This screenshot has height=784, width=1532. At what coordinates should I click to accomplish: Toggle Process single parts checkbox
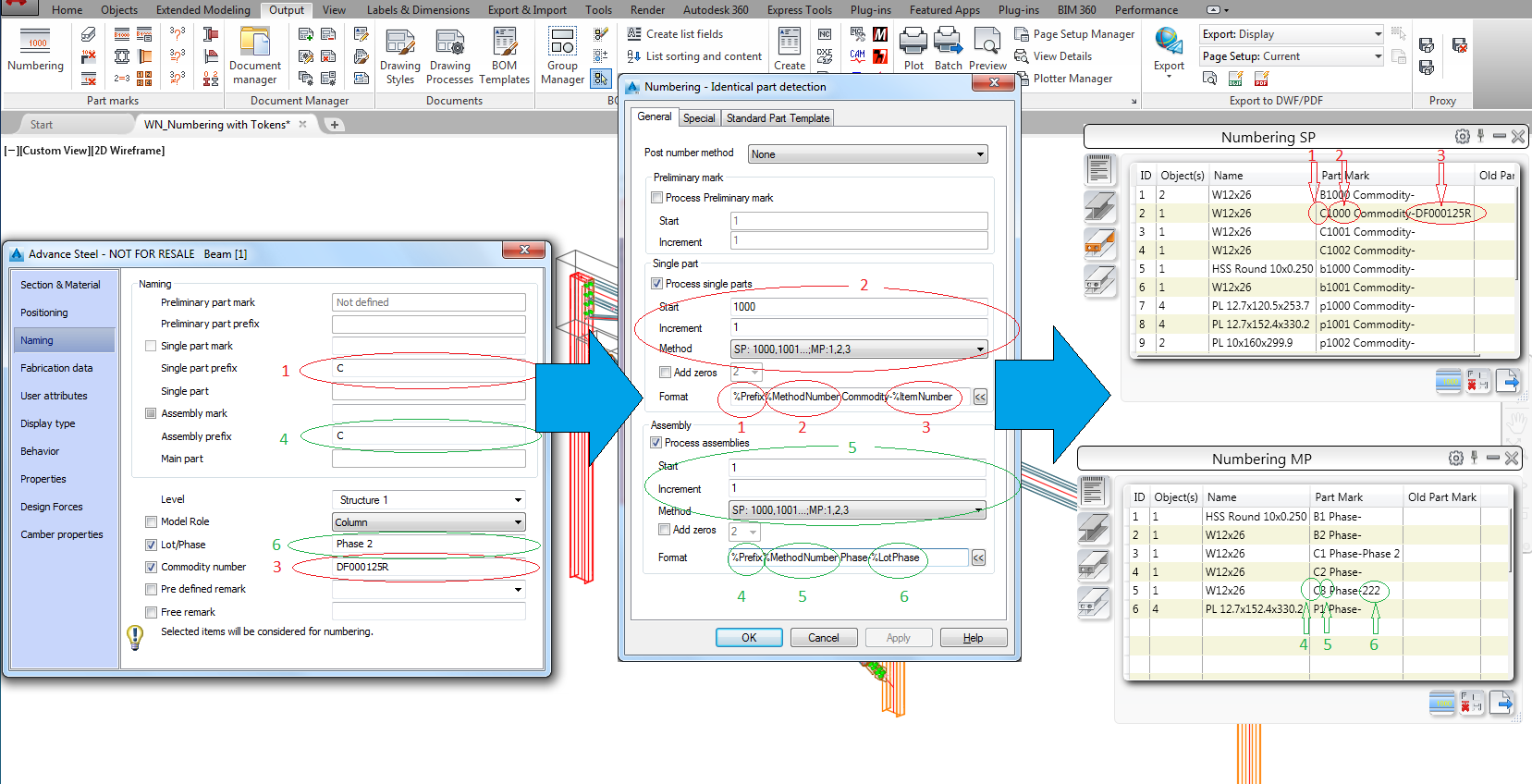(656, 284)
